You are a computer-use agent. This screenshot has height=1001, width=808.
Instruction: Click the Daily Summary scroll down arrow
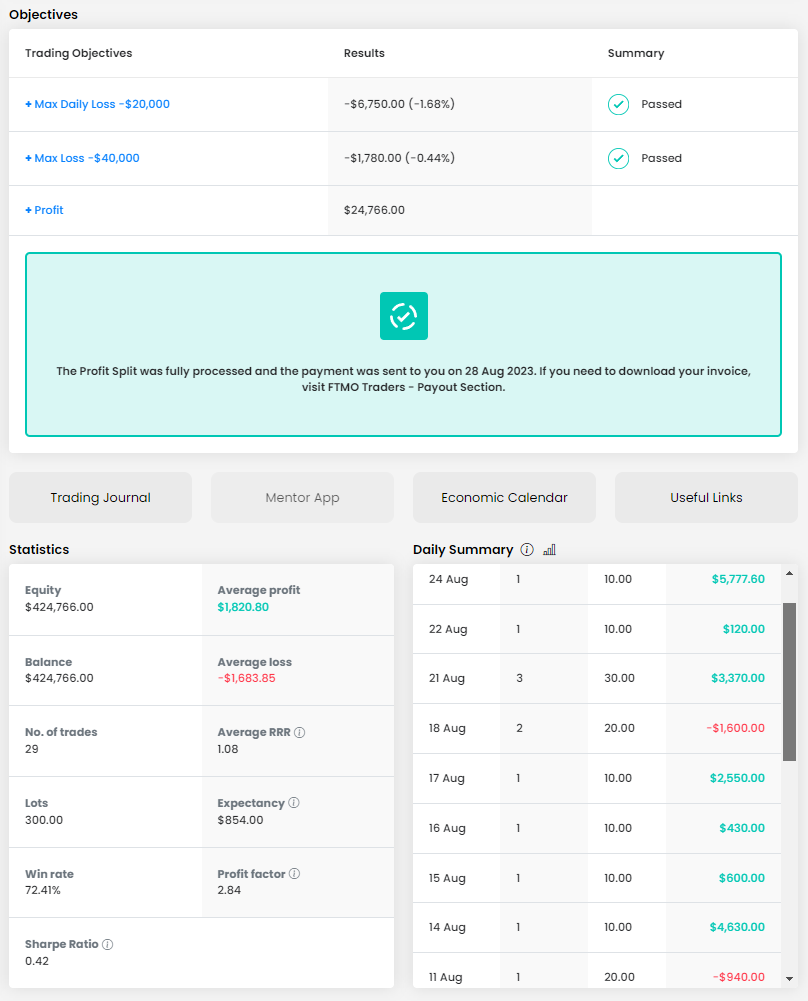(x=789, y=979)
